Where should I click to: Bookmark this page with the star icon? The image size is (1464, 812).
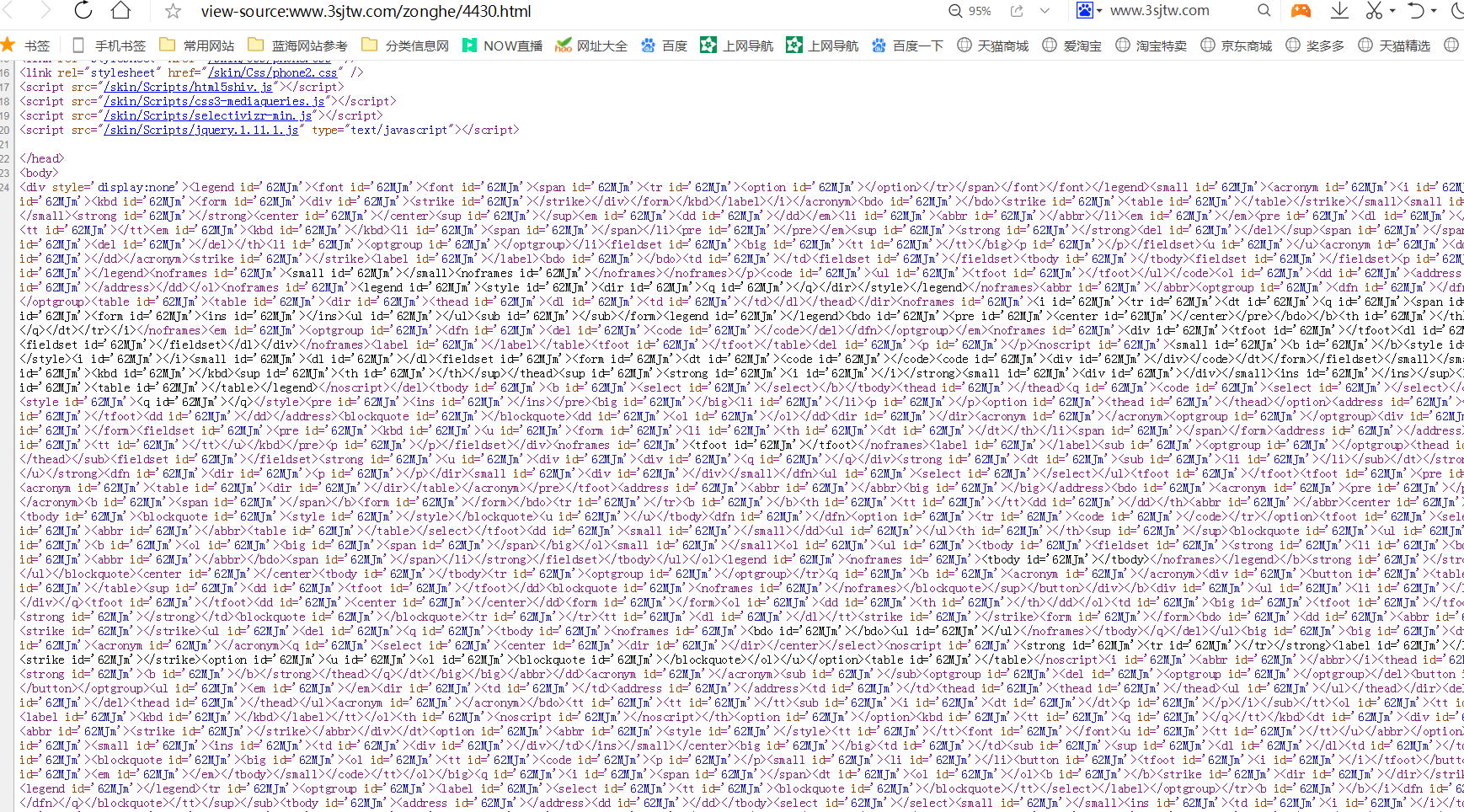pos(173,11)
